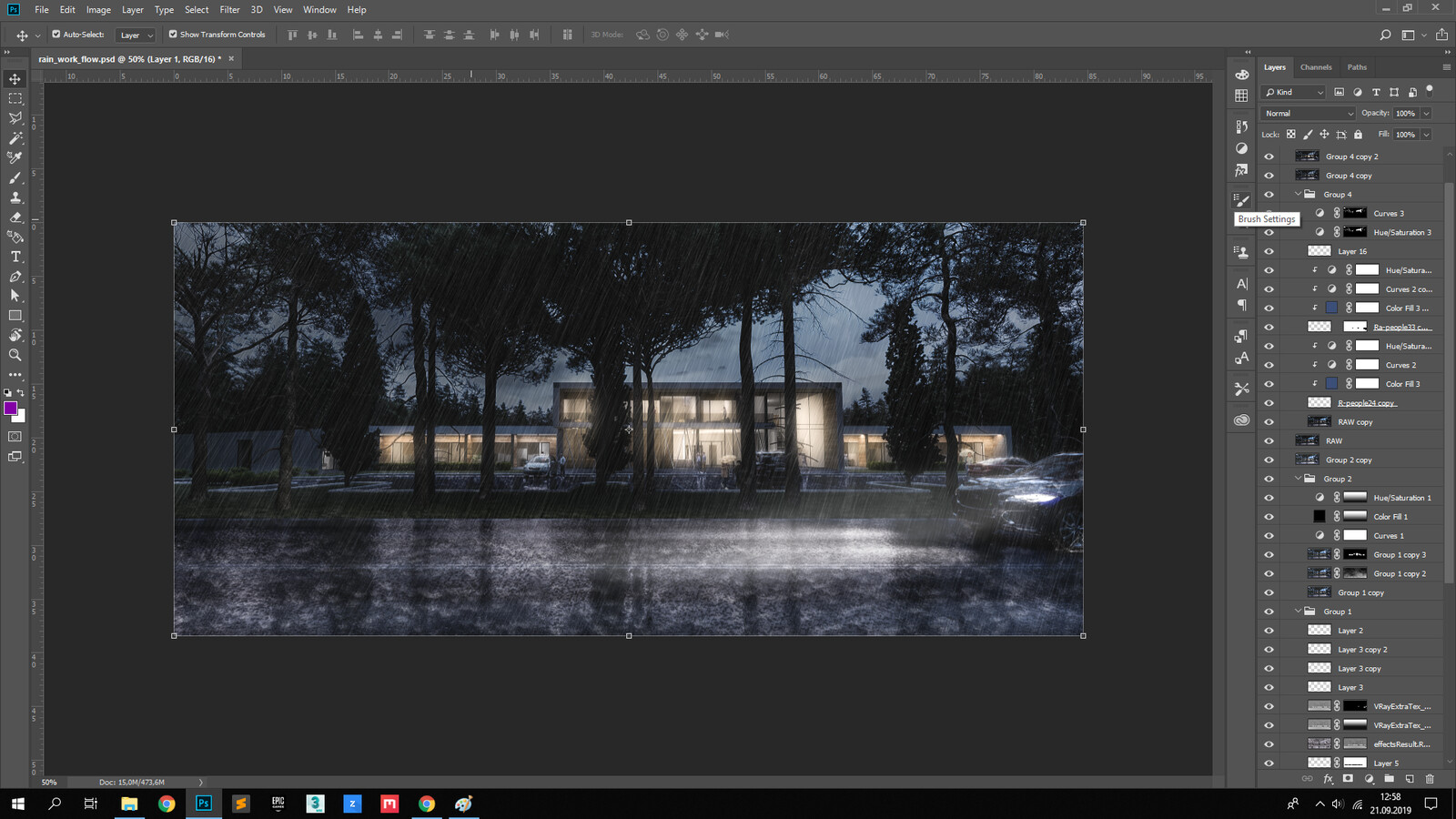Select the Magic Wand tool
The image size is (1456, 819).
(x=15, y=138)
